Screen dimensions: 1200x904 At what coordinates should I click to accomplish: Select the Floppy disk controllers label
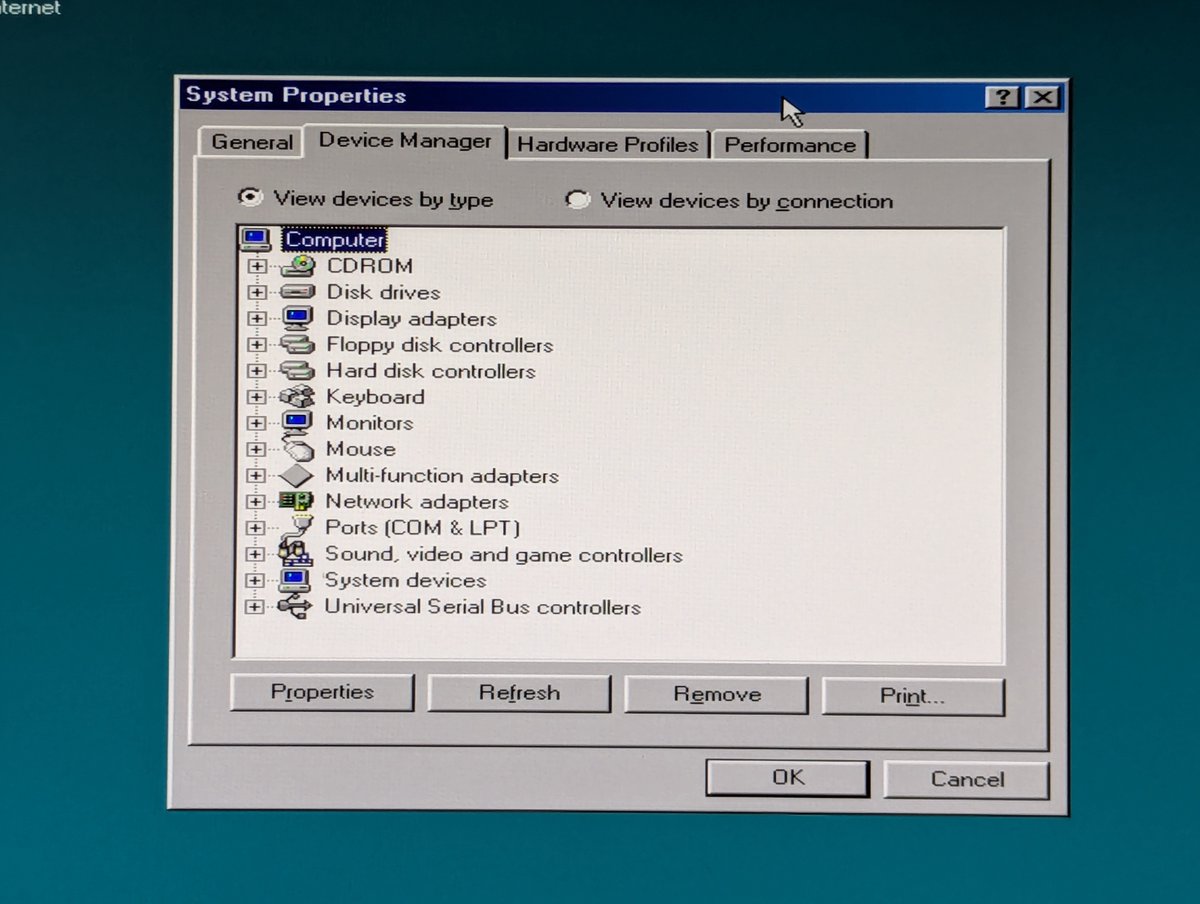coord(439,345)
